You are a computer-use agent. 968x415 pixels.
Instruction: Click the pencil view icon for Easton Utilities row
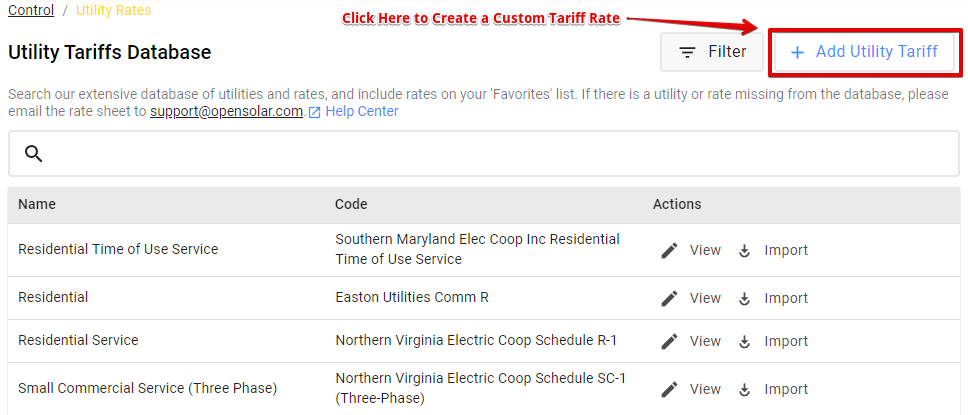(x=669, y=298)
